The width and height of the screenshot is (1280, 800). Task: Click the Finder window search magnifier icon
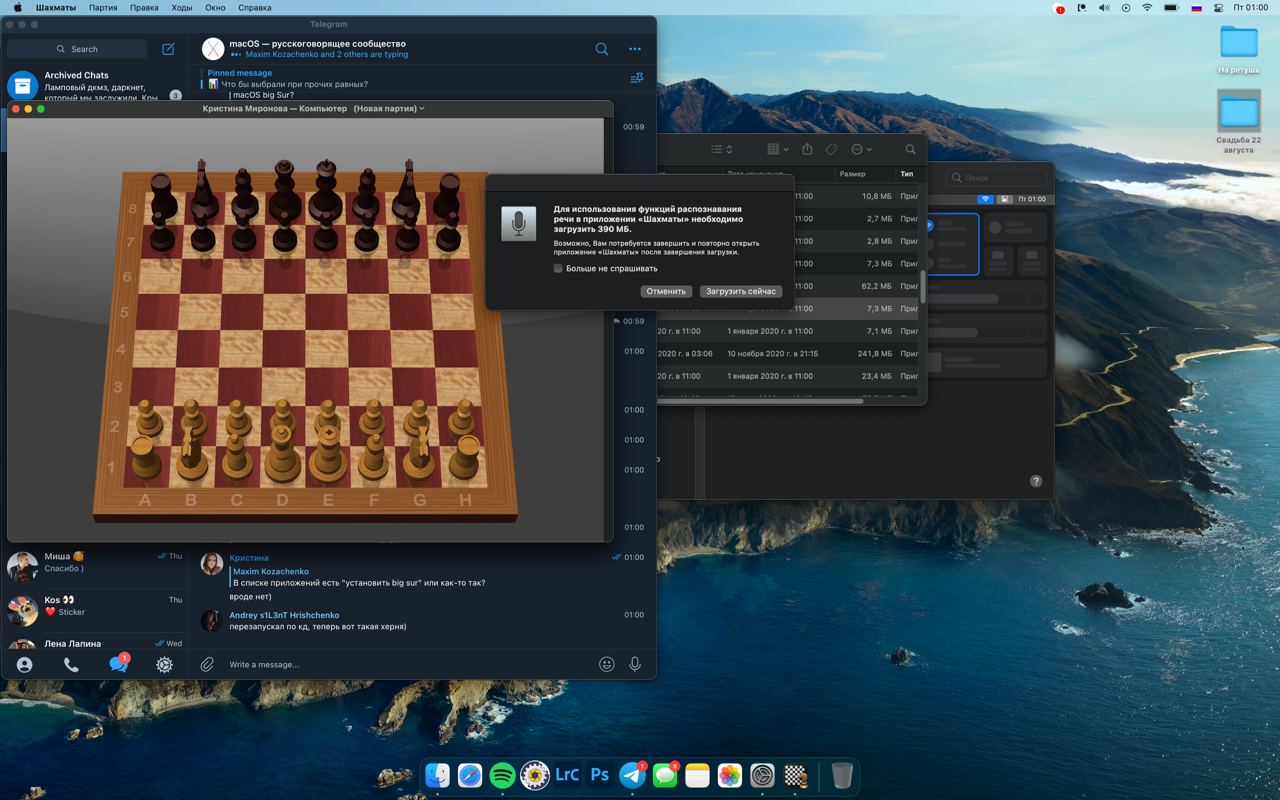point(910,149)
